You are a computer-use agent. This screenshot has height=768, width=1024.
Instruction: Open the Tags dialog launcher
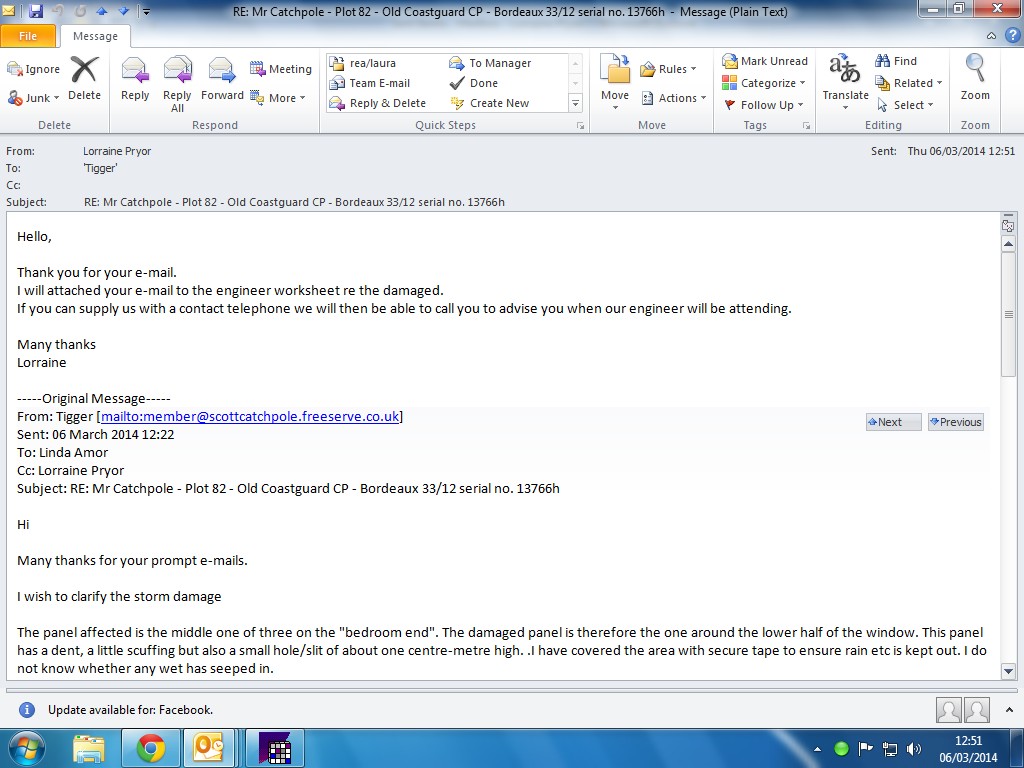pos(806,125)
